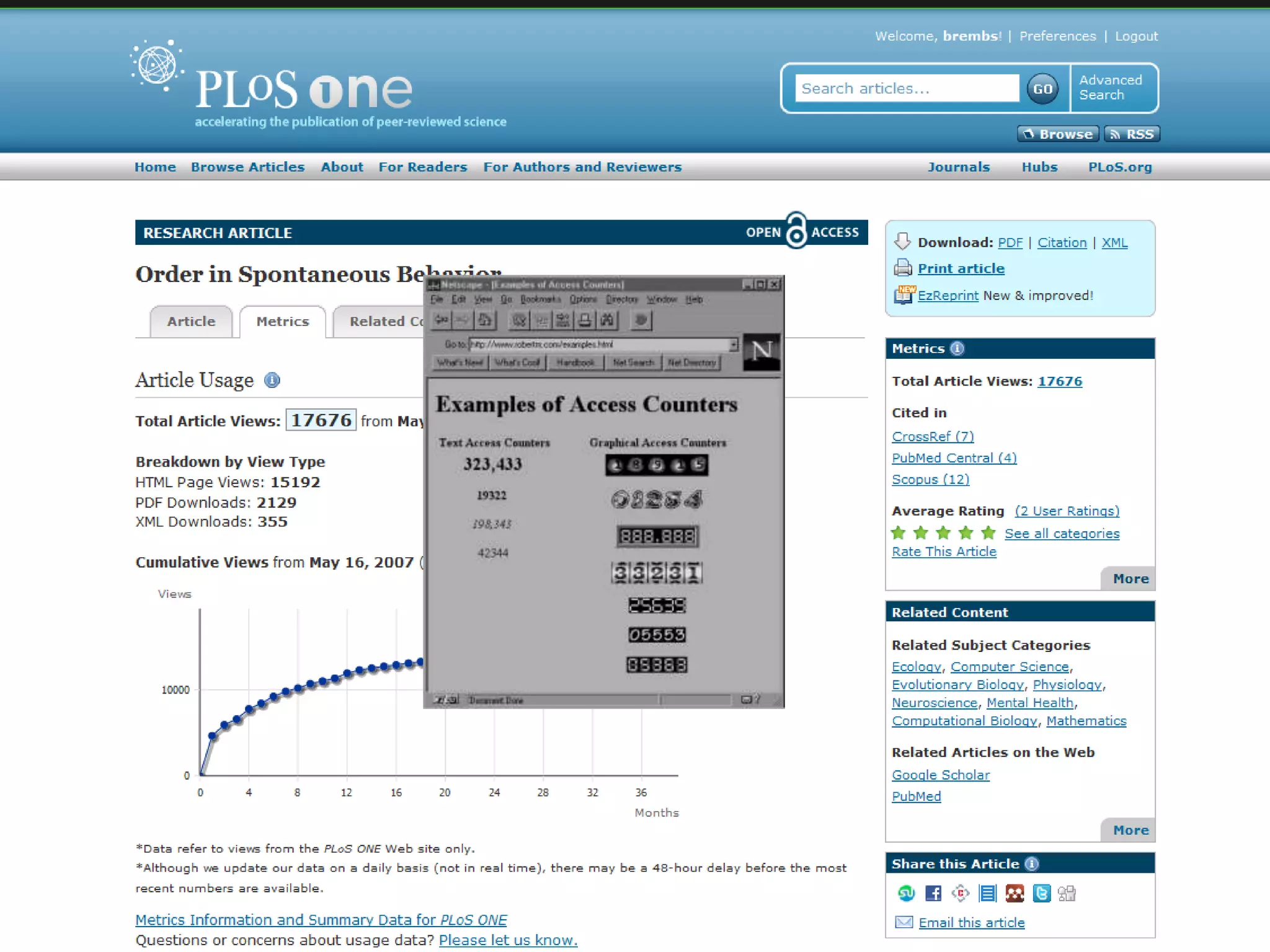Click the Article Usage info icon
This screenshot has width=1270, height=952.
272,380
